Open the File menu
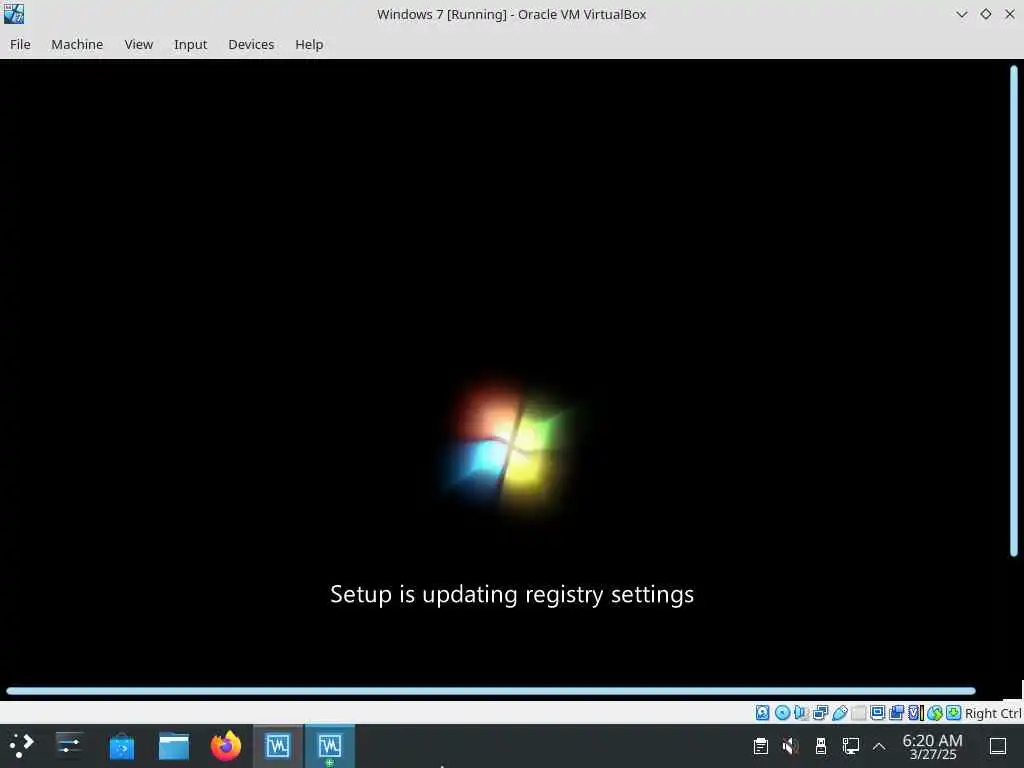Image resolution: width=1024 pixels, height=768 pixels. pos(20,44)
